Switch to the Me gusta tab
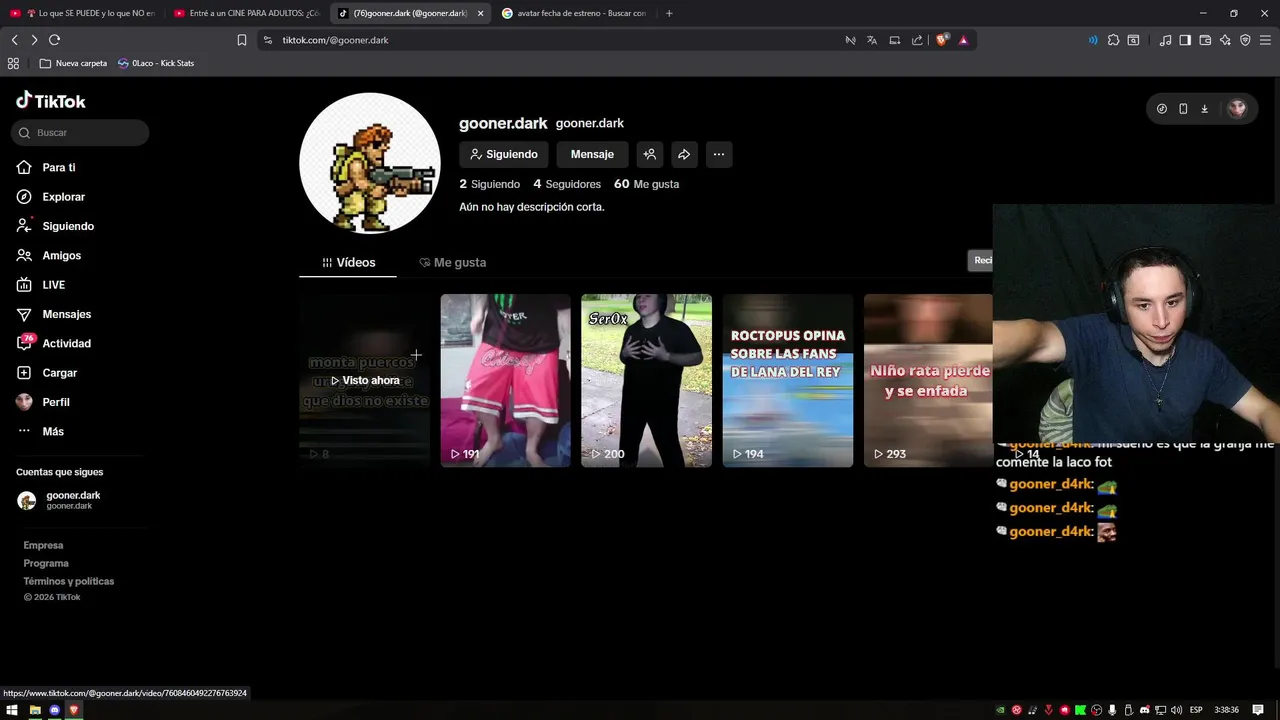1280x720 pixels. [452, 263]
